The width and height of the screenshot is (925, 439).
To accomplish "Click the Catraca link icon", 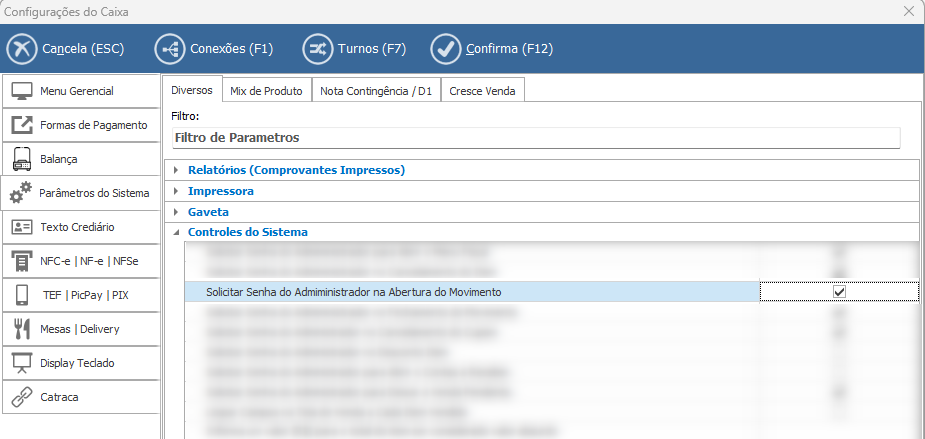I will click(22, 397).
